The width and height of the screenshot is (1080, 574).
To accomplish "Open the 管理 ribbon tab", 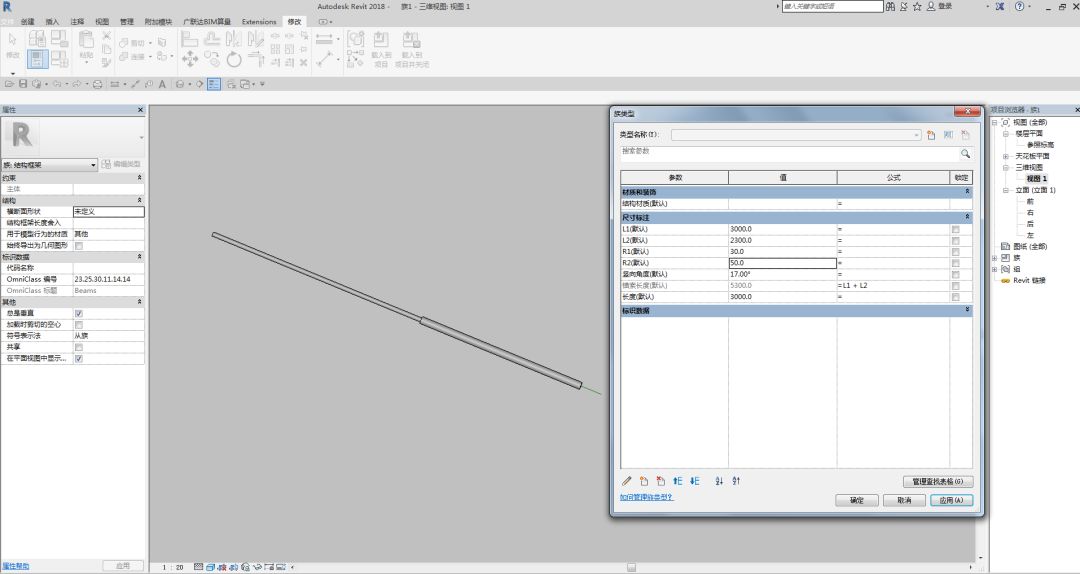I will pos(127,21).
